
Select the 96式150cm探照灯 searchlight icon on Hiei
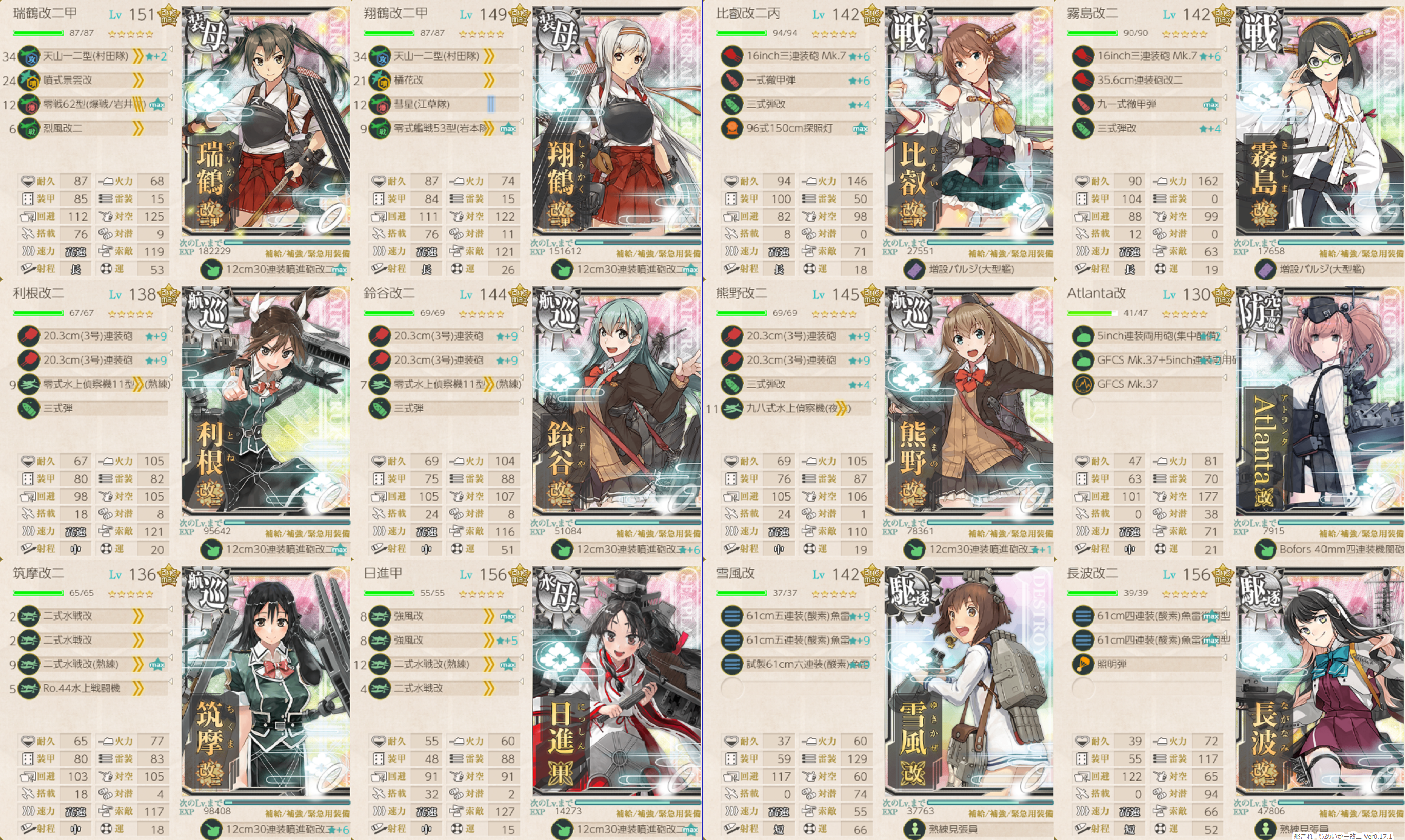pyautogui.click(x=731, y=129)
